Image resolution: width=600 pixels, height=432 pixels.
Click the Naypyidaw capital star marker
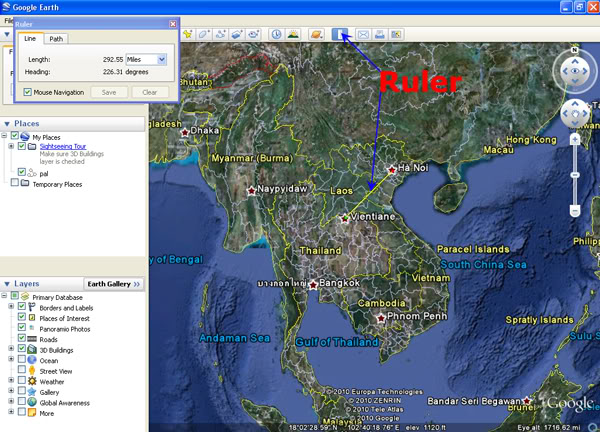251,191
